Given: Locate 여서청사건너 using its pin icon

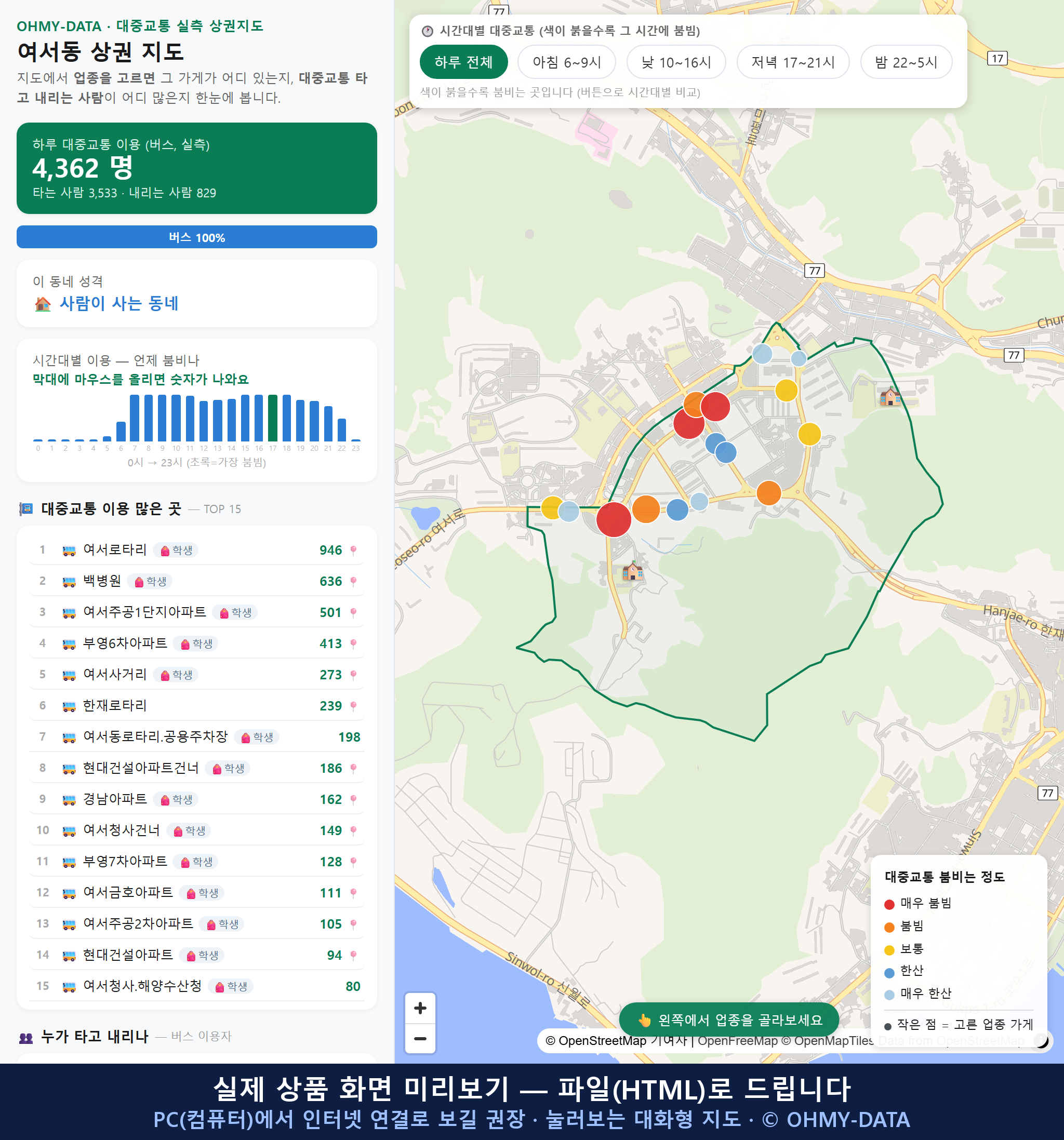Looking at the screenshot, I should [353, 830].
